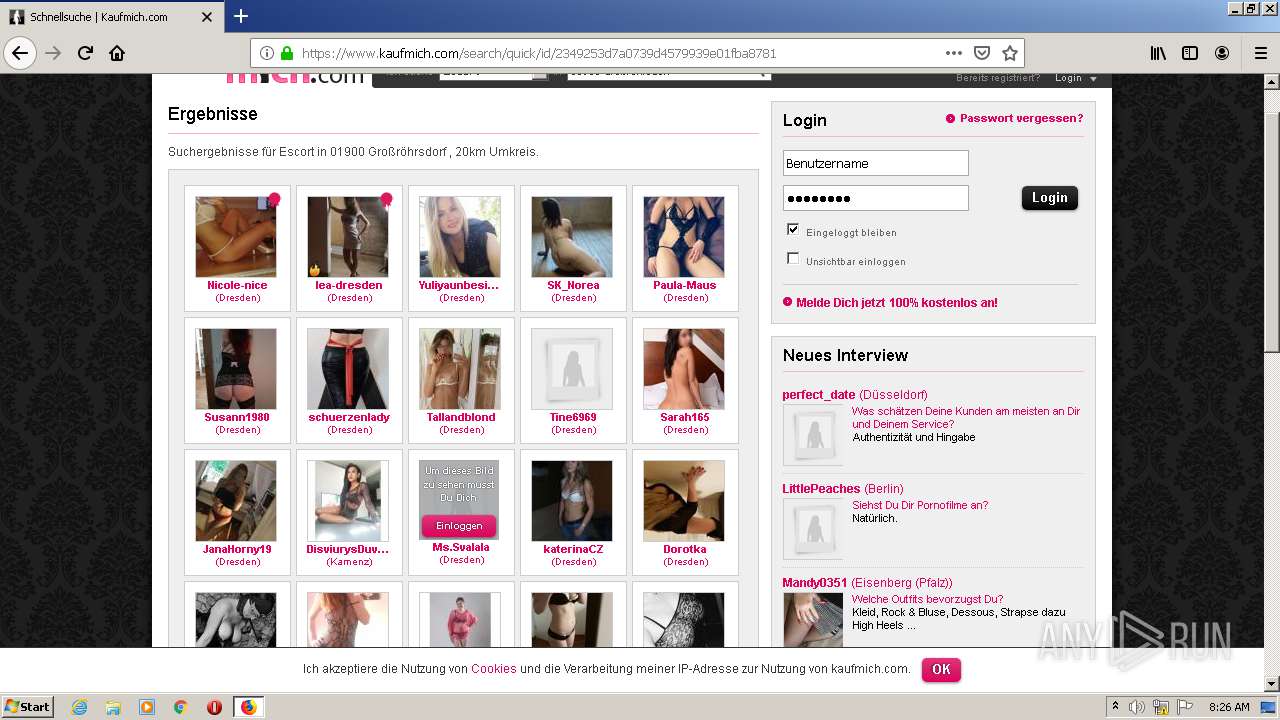Image resolution: width=1280 pixels, height=720 pixels.
Task: Open the taskbar media player icon
Action: [x=147, y=707]
